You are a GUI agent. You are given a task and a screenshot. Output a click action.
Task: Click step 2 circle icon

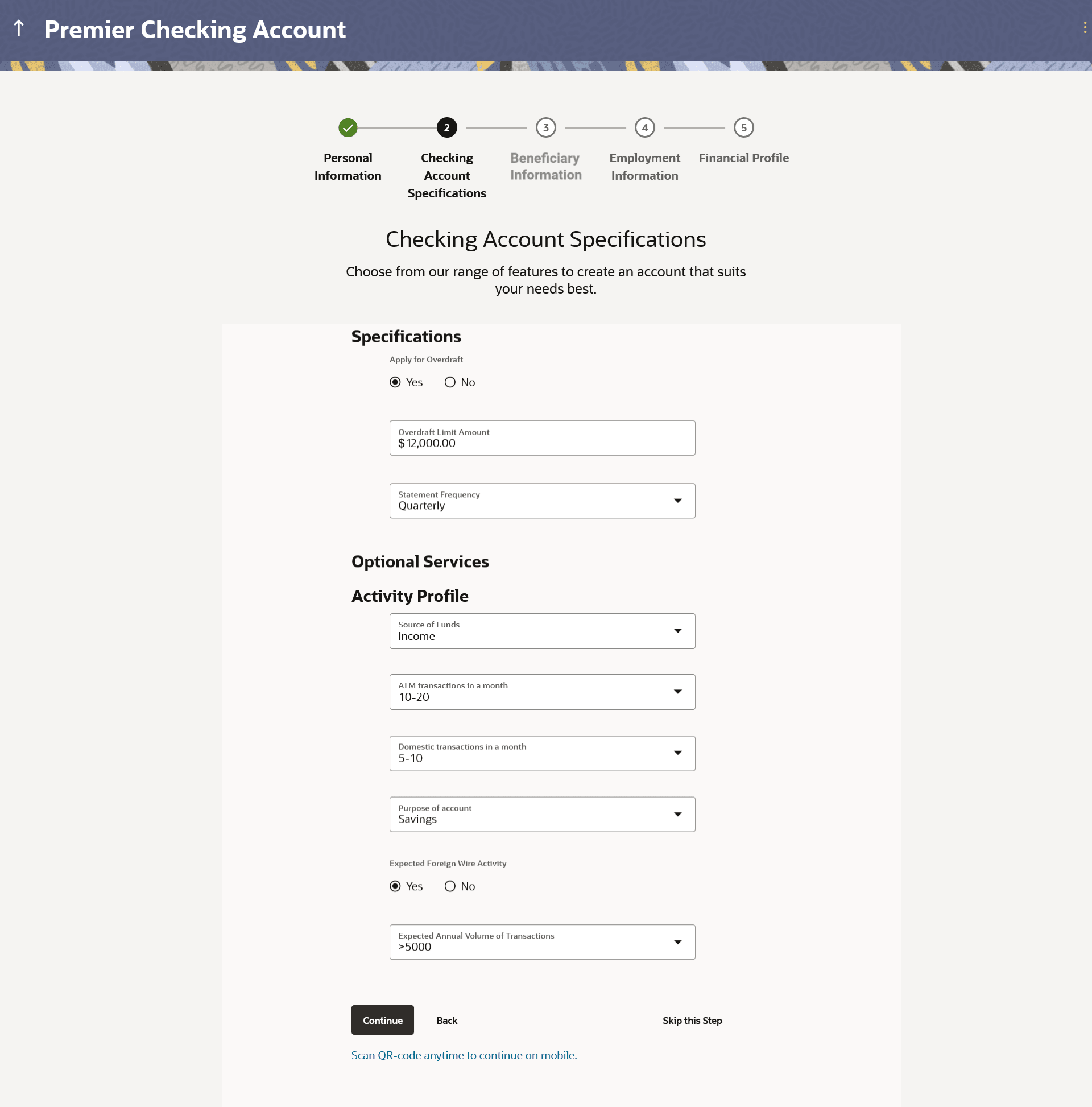click(447, 128)
